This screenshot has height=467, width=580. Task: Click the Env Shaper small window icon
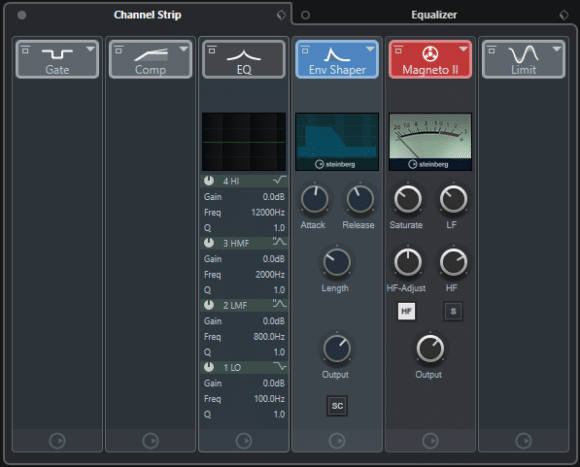coord(305,50)
